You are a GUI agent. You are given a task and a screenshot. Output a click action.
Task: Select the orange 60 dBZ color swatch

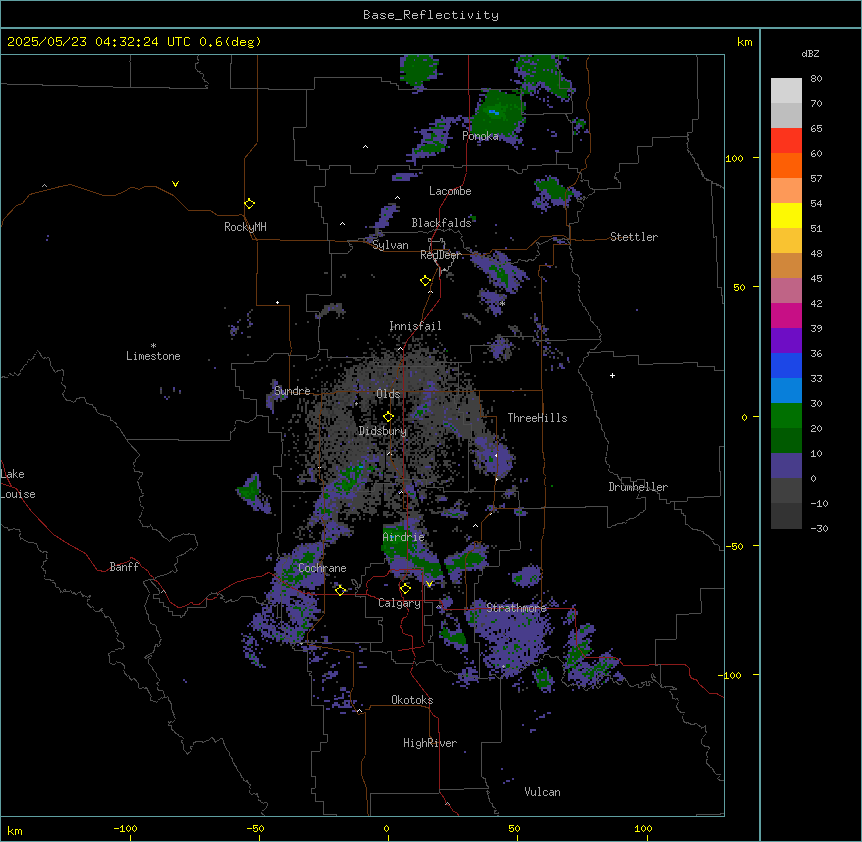click(x=786, y=165)
